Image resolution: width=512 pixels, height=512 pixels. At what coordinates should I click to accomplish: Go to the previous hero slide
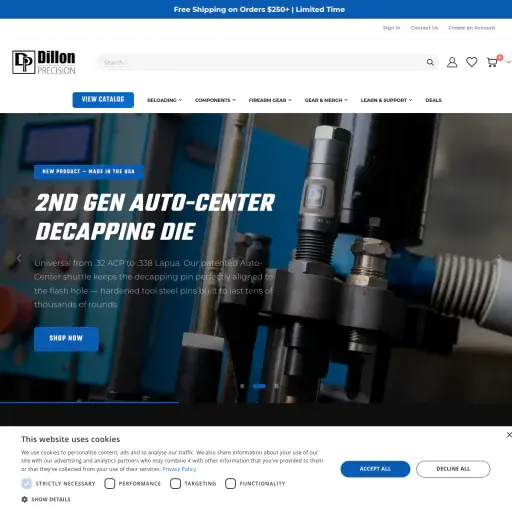(x=19, y=258)
